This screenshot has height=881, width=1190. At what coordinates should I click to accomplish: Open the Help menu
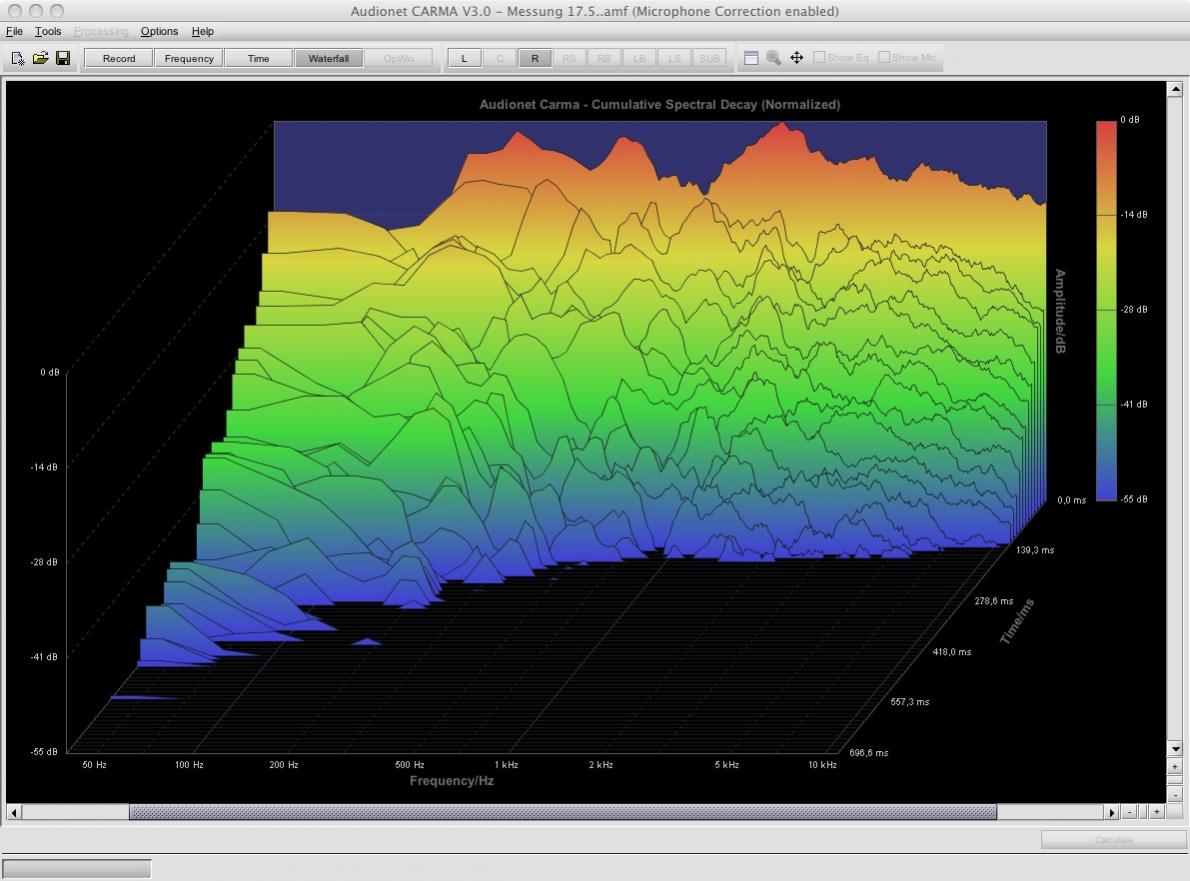[x=203, y=31]
